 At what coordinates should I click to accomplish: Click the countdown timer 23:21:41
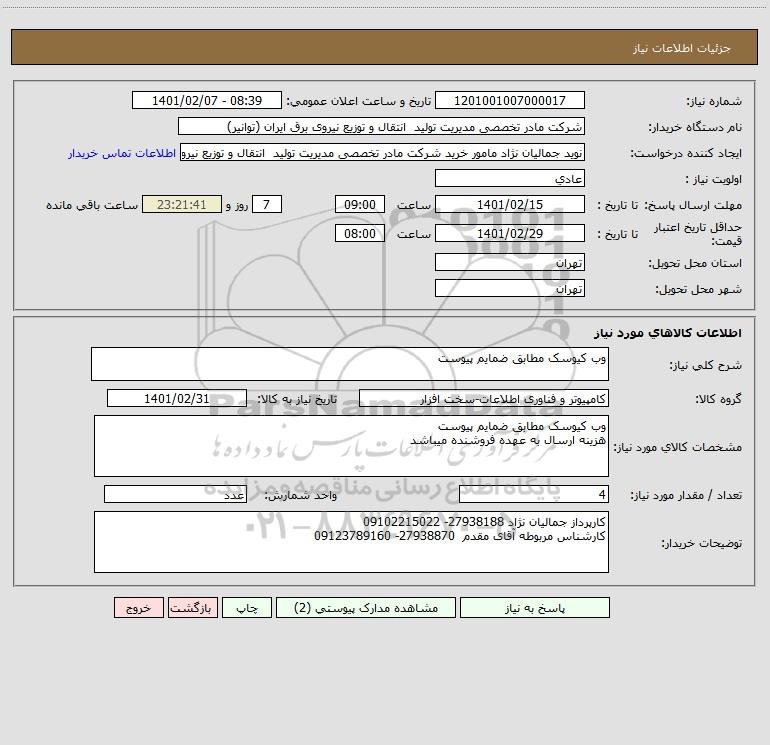tap(182, 204)
